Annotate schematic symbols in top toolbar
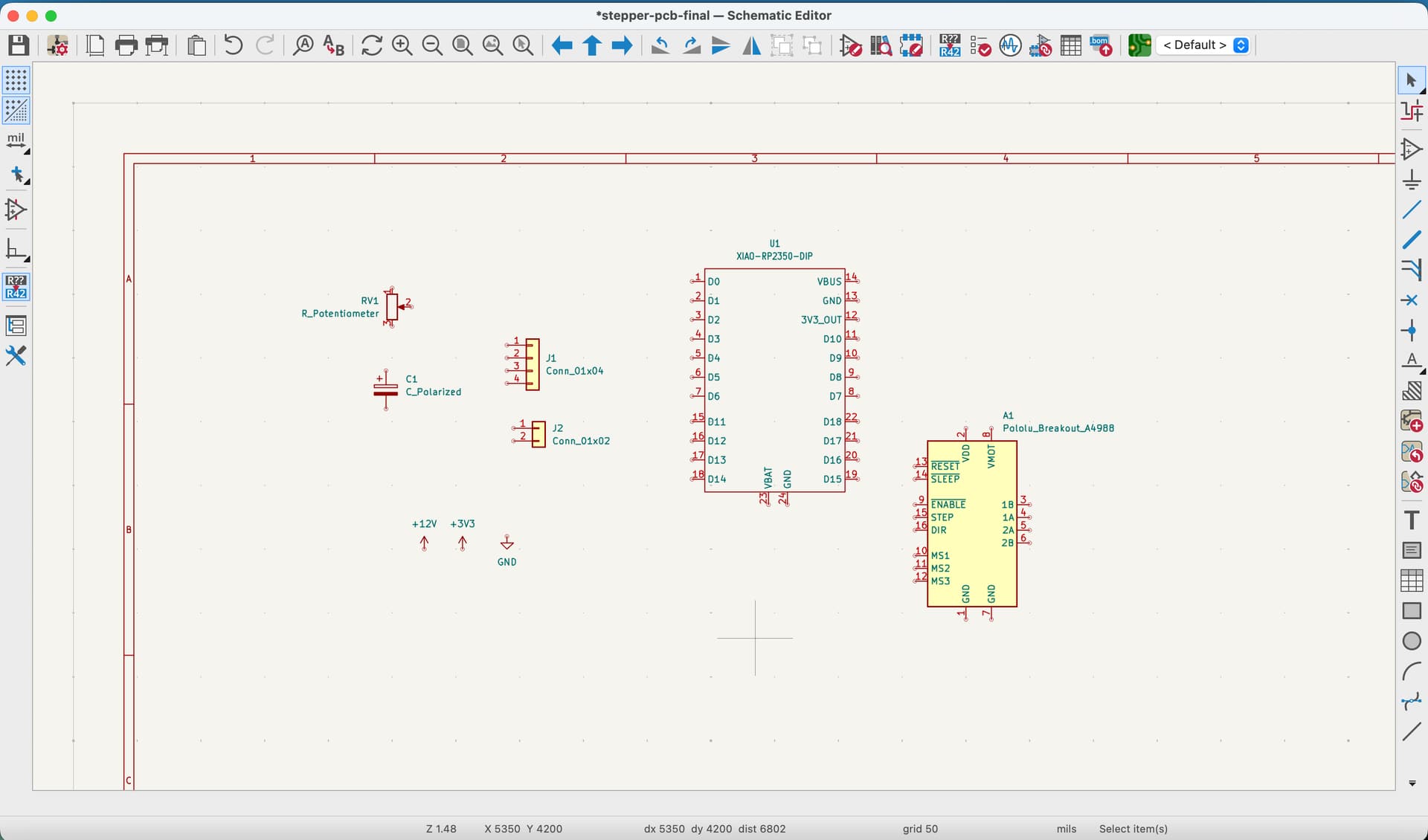 950,45
